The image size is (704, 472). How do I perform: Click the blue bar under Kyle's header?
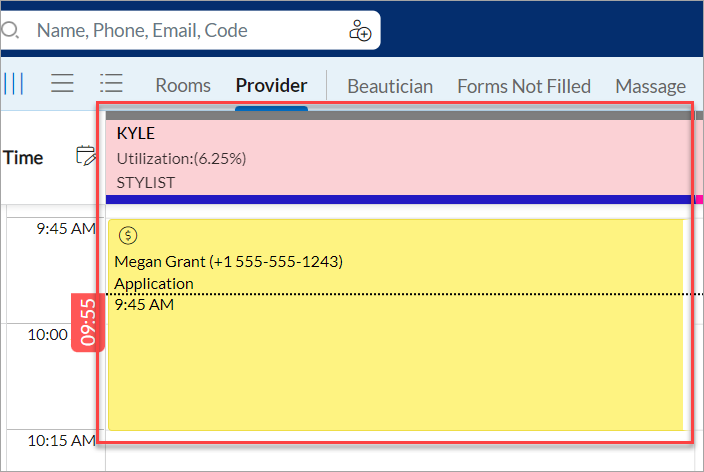[x=400, y=199]
